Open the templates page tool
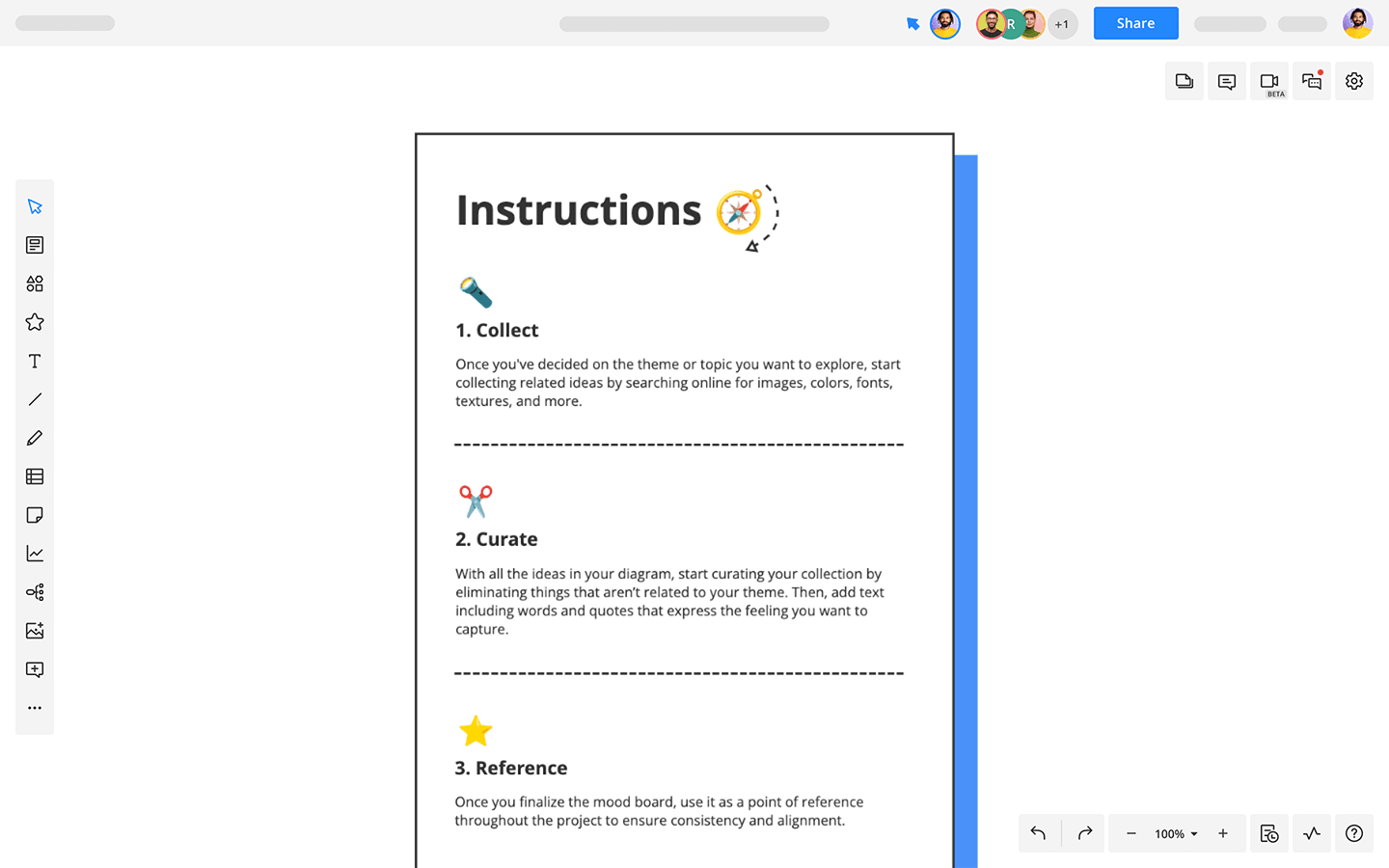Image resolution: width=1389 pixels, height=868 pixels. (35, 245)
